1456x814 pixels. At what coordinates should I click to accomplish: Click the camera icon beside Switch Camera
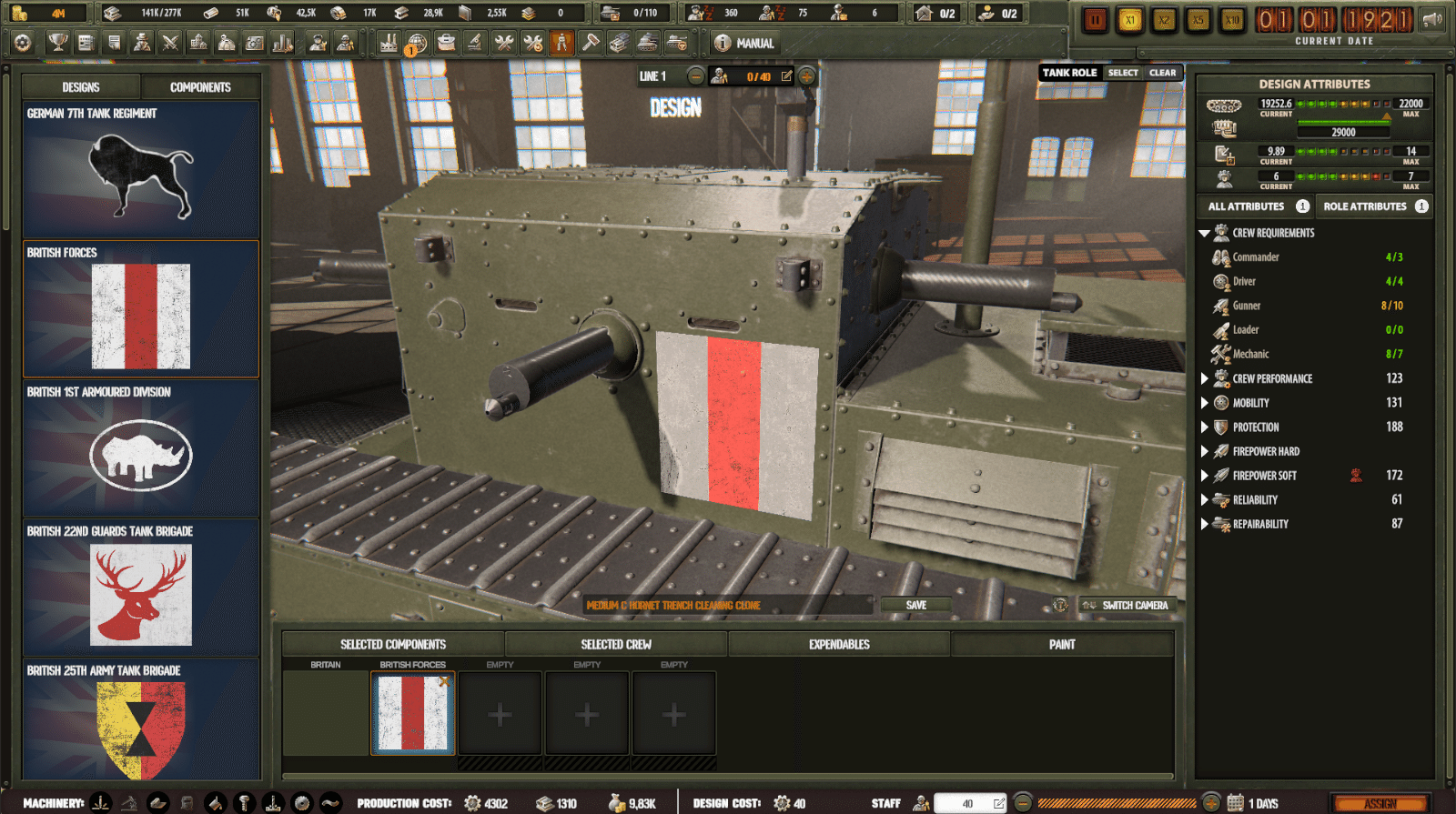pyautogui.click(x=1059, y=605)
